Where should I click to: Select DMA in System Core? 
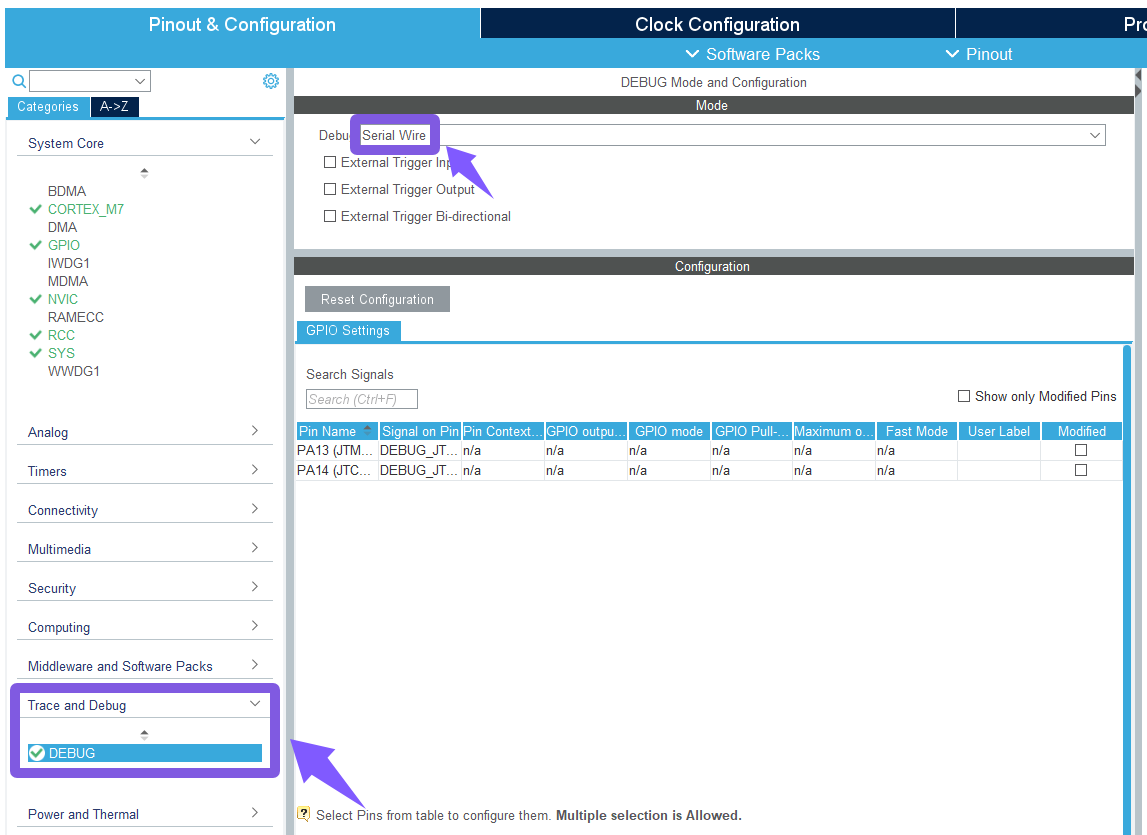click(62, 227)
